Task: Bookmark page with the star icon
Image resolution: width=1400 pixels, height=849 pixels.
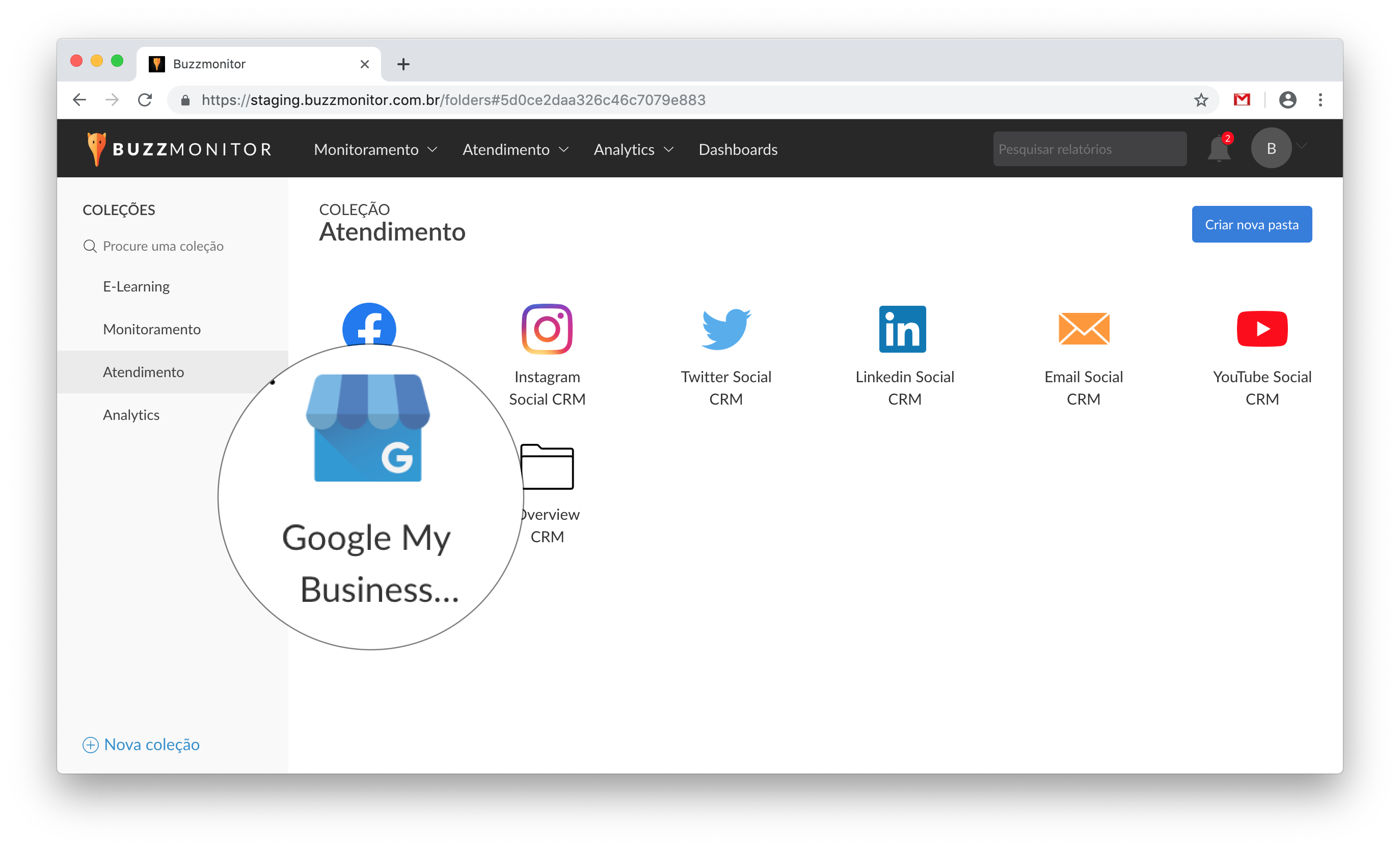Action: click(1201, 100)
